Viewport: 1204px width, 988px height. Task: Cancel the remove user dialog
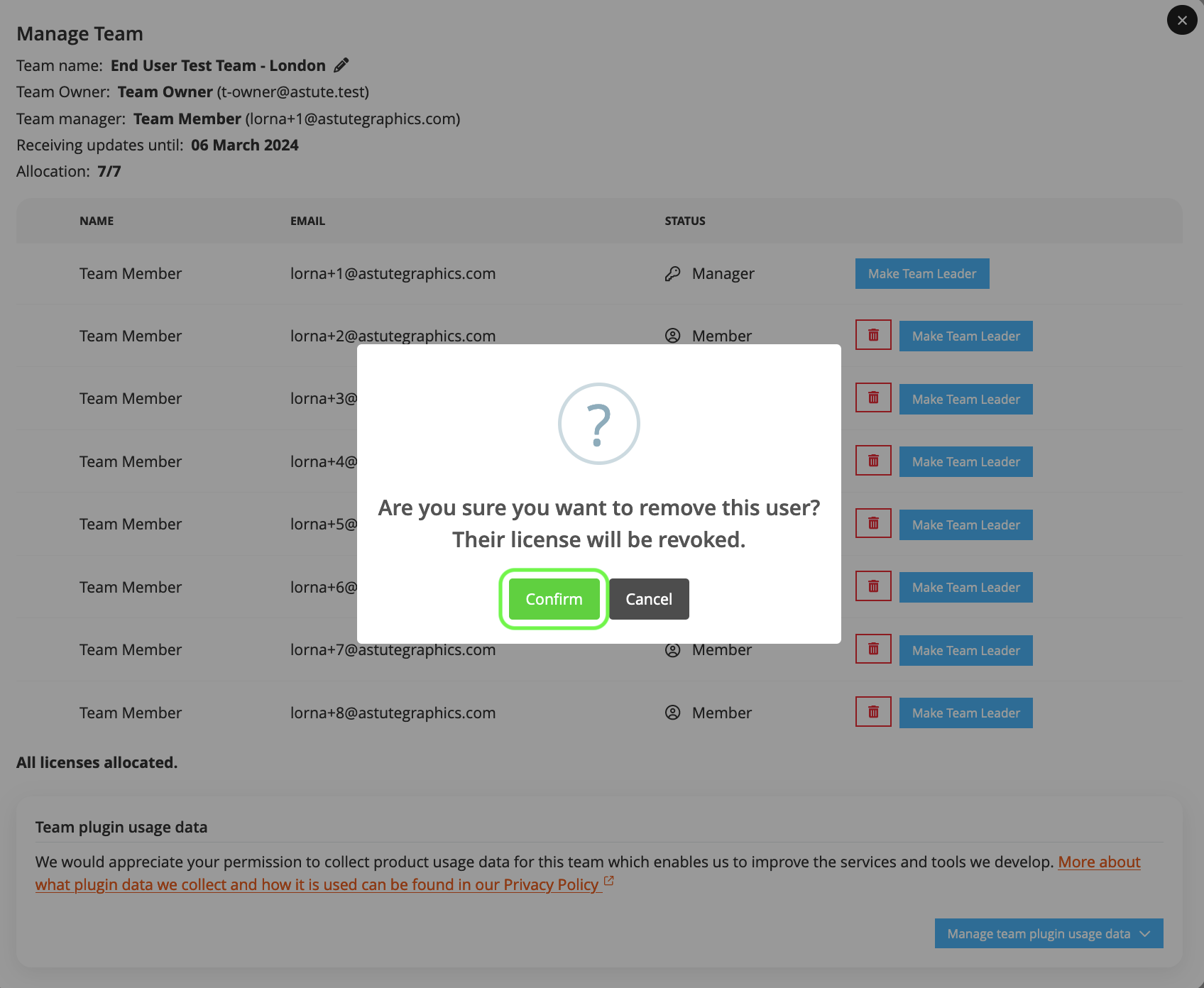point(648,599)
